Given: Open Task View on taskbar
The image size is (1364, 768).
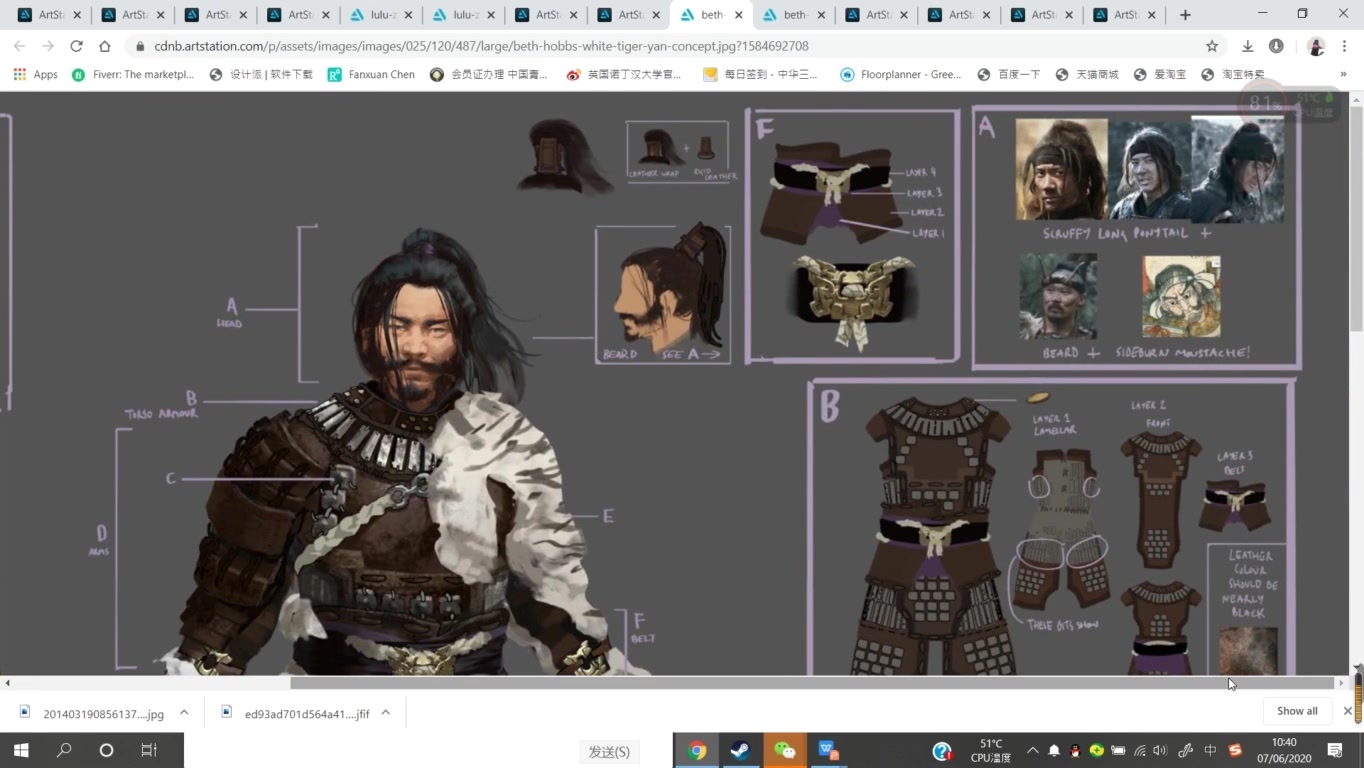Looking at the screenshot, I should click(149, 750).
